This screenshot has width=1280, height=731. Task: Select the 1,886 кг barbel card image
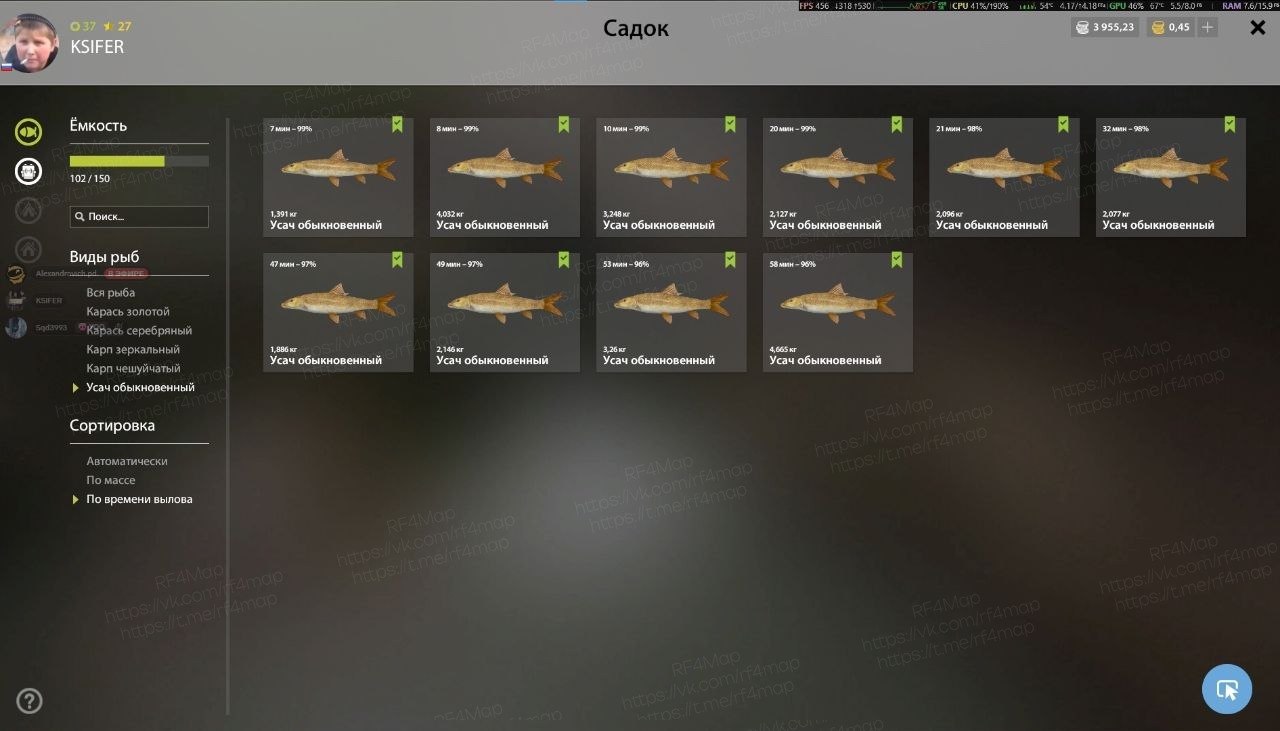[x=338, y=303]
